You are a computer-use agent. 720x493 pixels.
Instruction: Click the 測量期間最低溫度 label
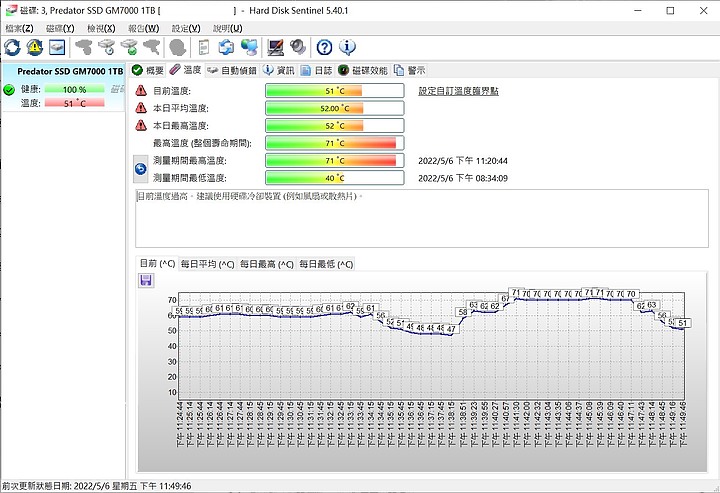[190, 178]
